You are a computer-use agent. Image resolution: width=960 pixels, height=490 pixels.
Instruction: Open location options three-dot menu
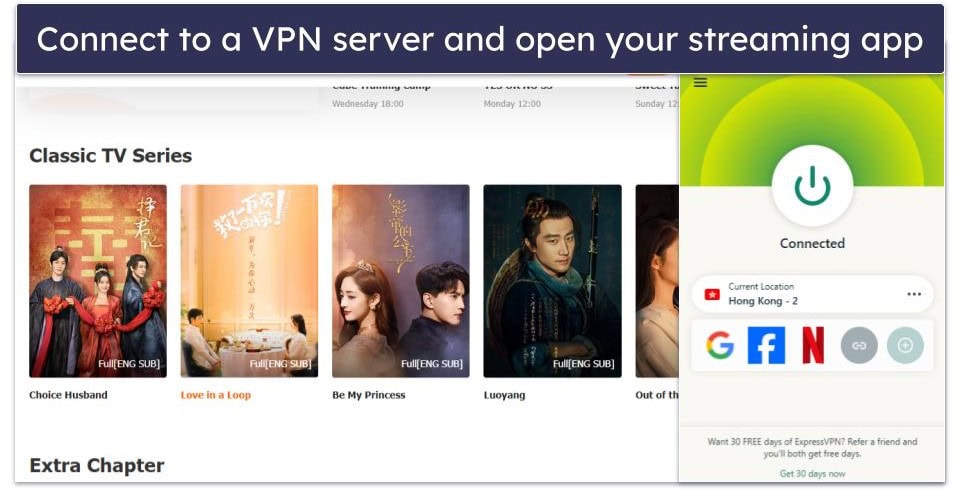(x=913, y=294)
